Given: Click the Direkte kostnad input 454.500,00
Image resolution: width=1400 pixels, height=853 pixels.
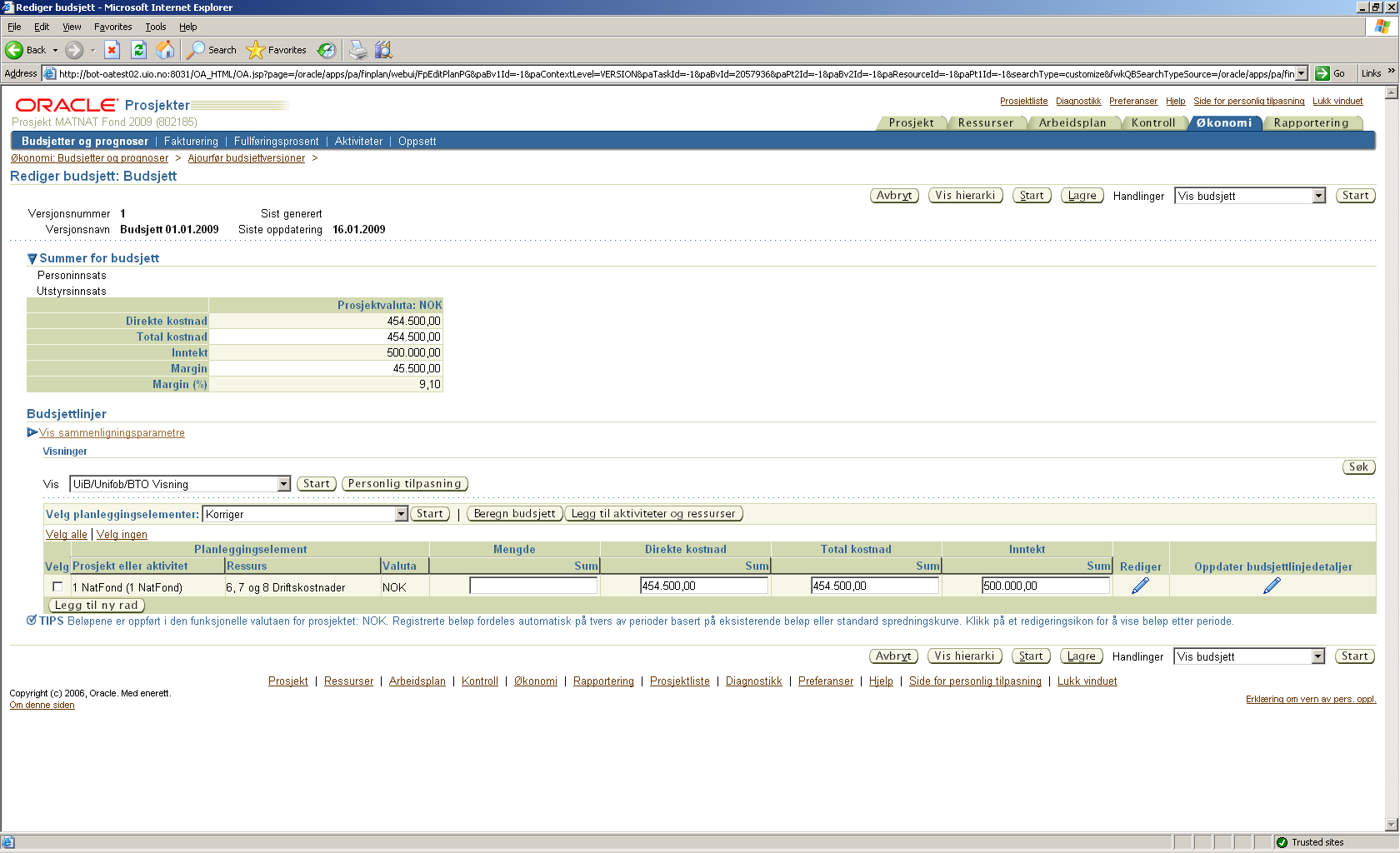Looking at the screenshot, I should click(x=704, y=586).
